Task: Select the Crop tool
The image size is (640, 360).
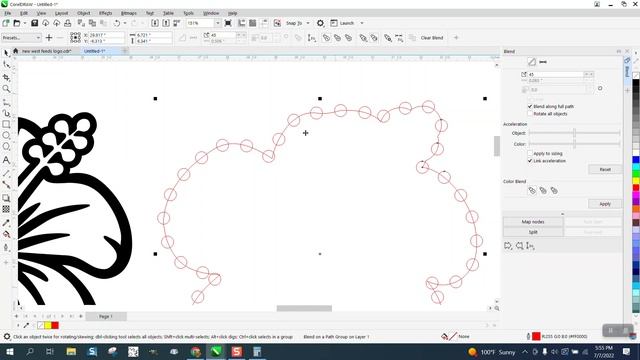Action: pos(6,77)
